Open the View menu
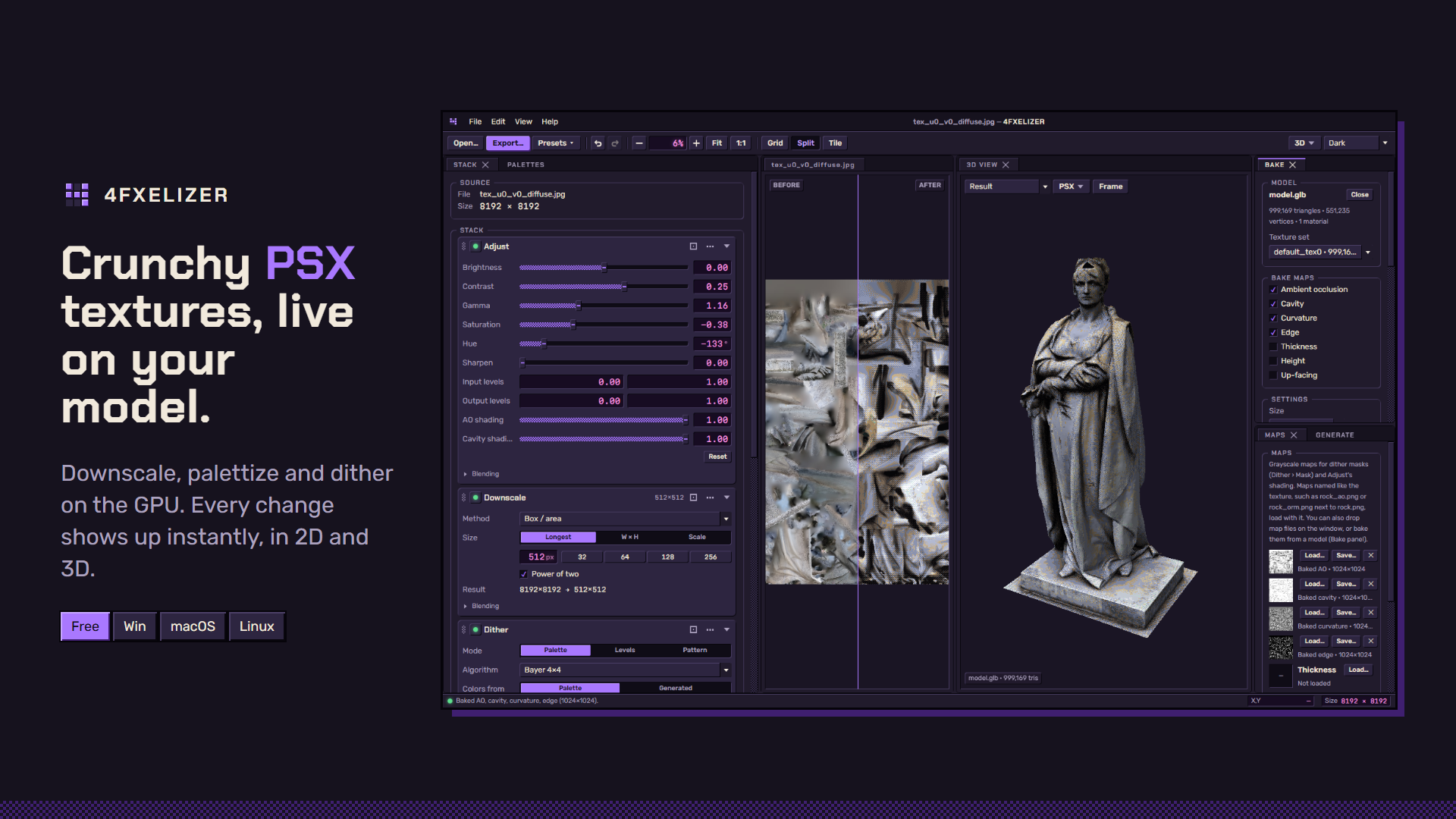Viewport: 1456px width, 819px height. coord(523,121)
